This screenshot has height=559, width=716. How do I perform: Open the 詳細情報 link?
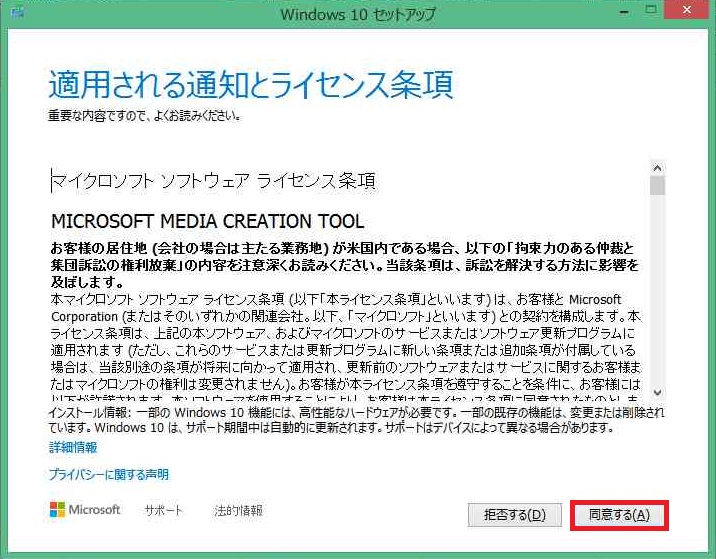pyautogui.click(x=73, y=447)
